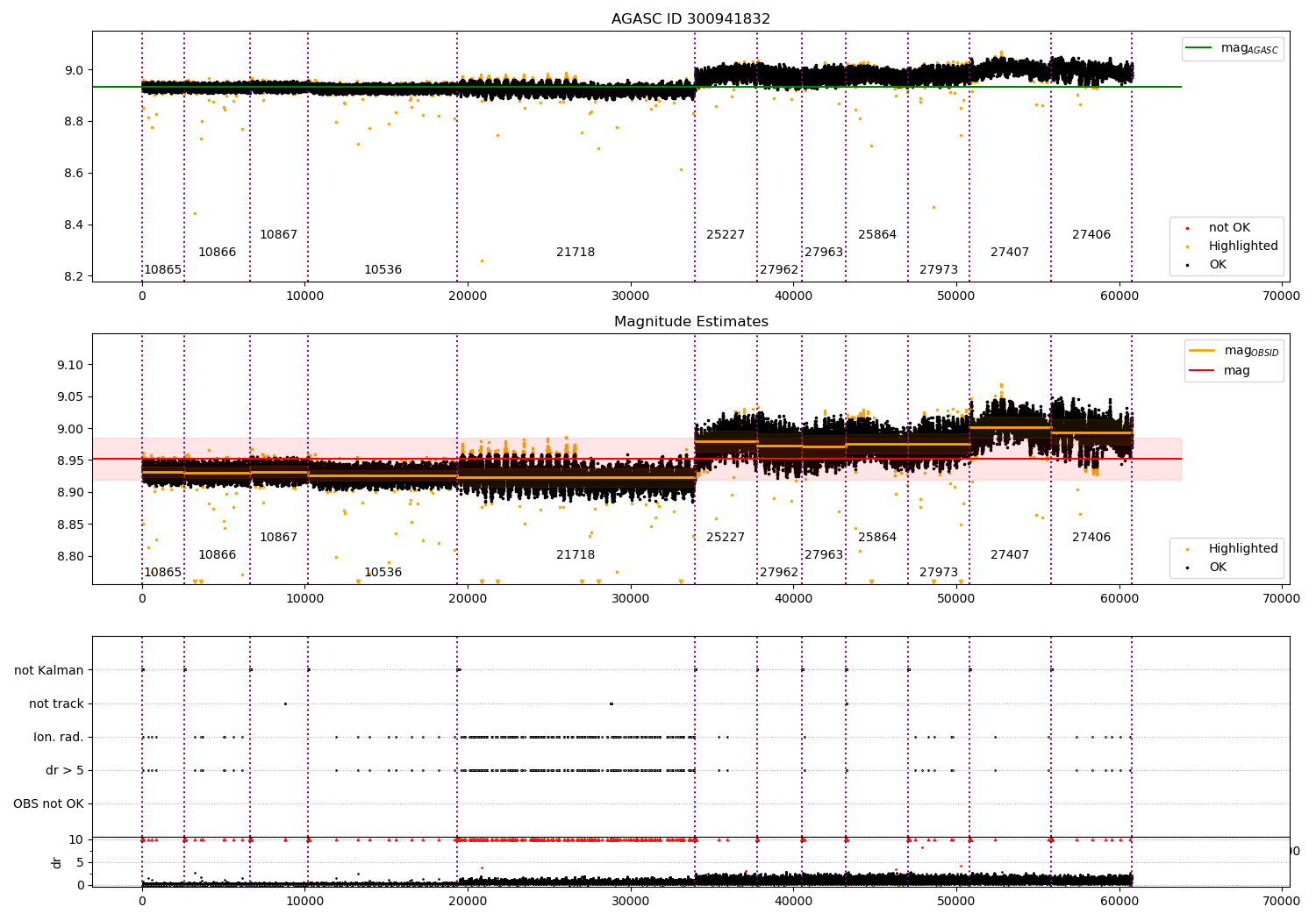Select the mag OBSID legend entry
This screenshot has width=1316, height=921.
(x=1234, y=351)
